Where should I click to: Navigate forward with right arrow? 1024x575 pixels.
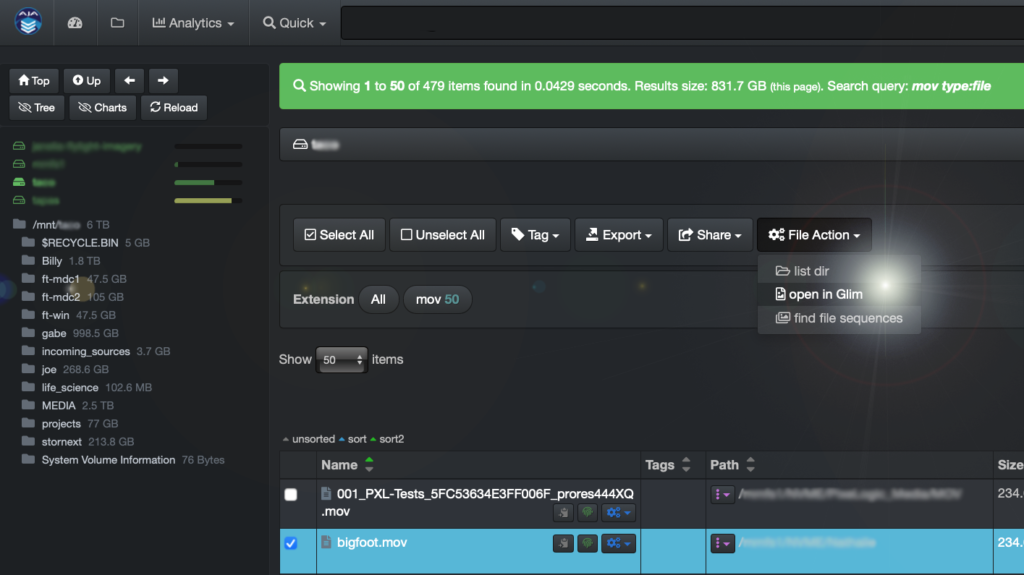163,80
